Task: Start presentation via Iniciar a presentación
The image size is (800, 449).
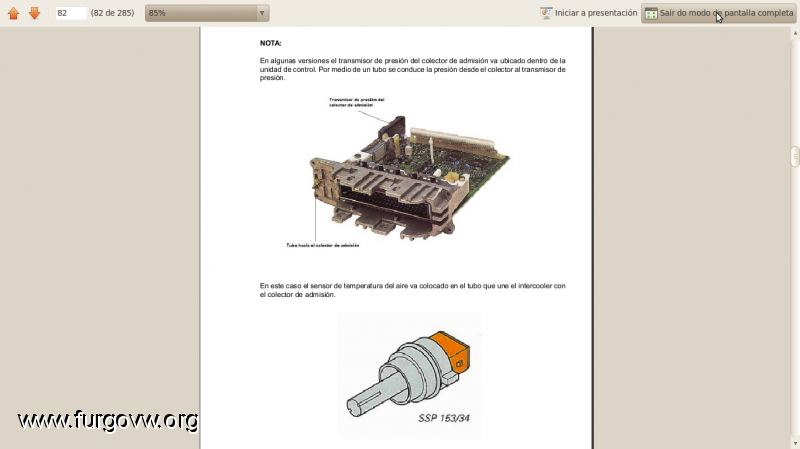Action: (588, 13)
